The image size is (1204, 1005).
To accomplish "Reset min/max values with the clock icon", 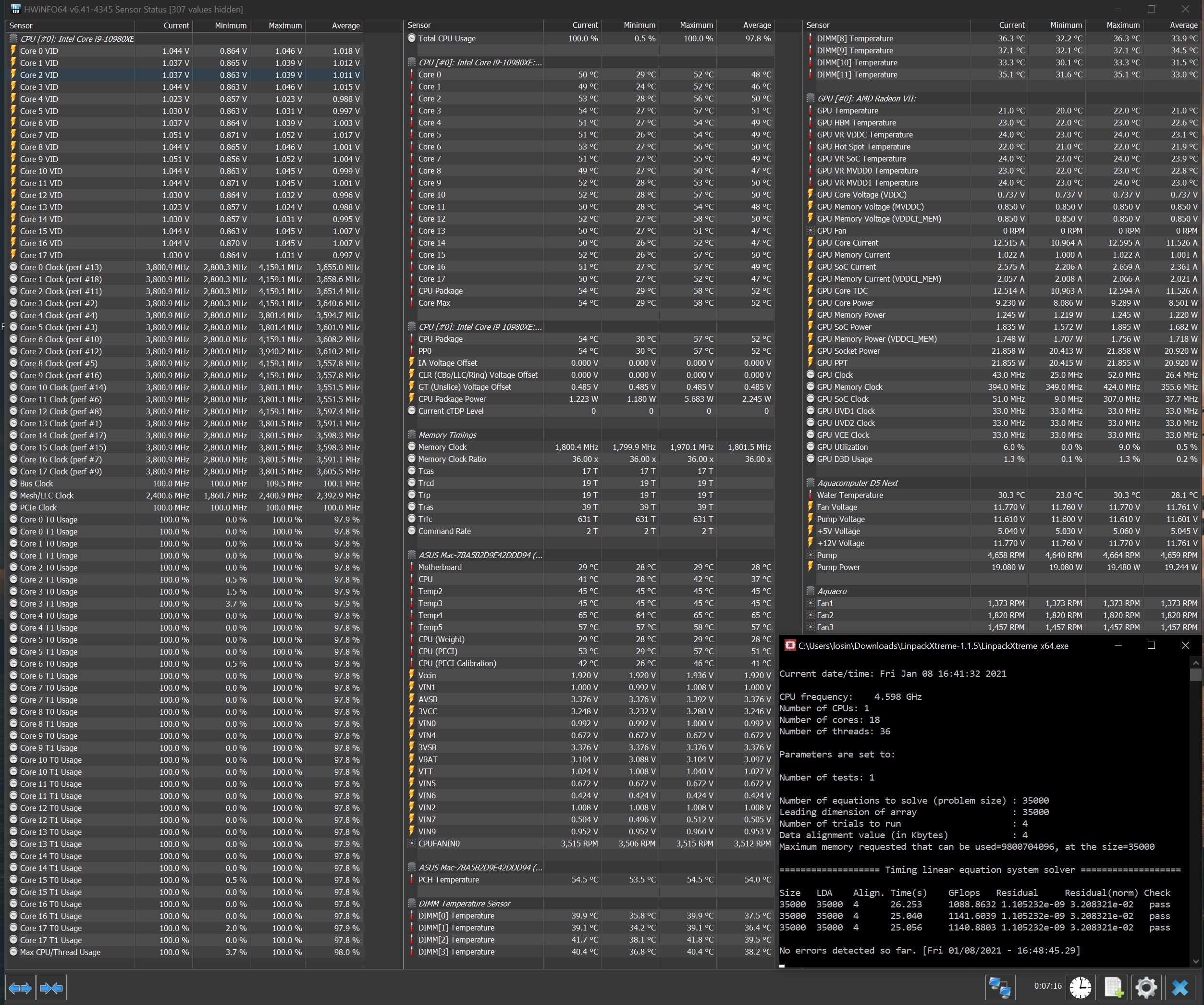I will [1081, 988].
